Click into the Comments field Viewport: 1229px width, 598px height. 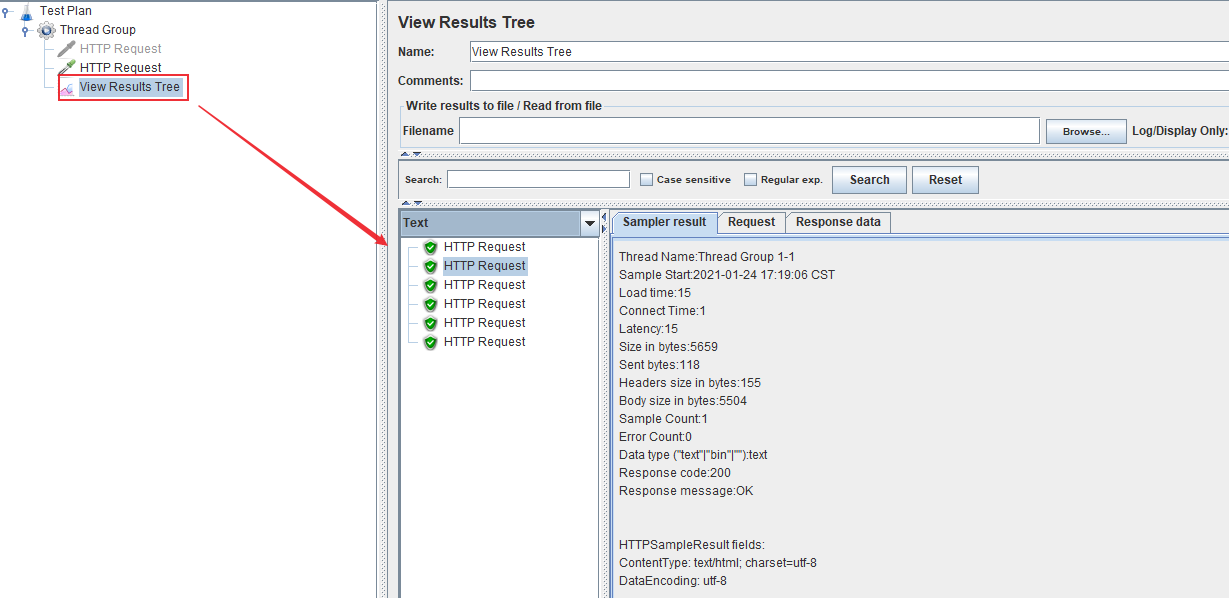tap(849, 81)
